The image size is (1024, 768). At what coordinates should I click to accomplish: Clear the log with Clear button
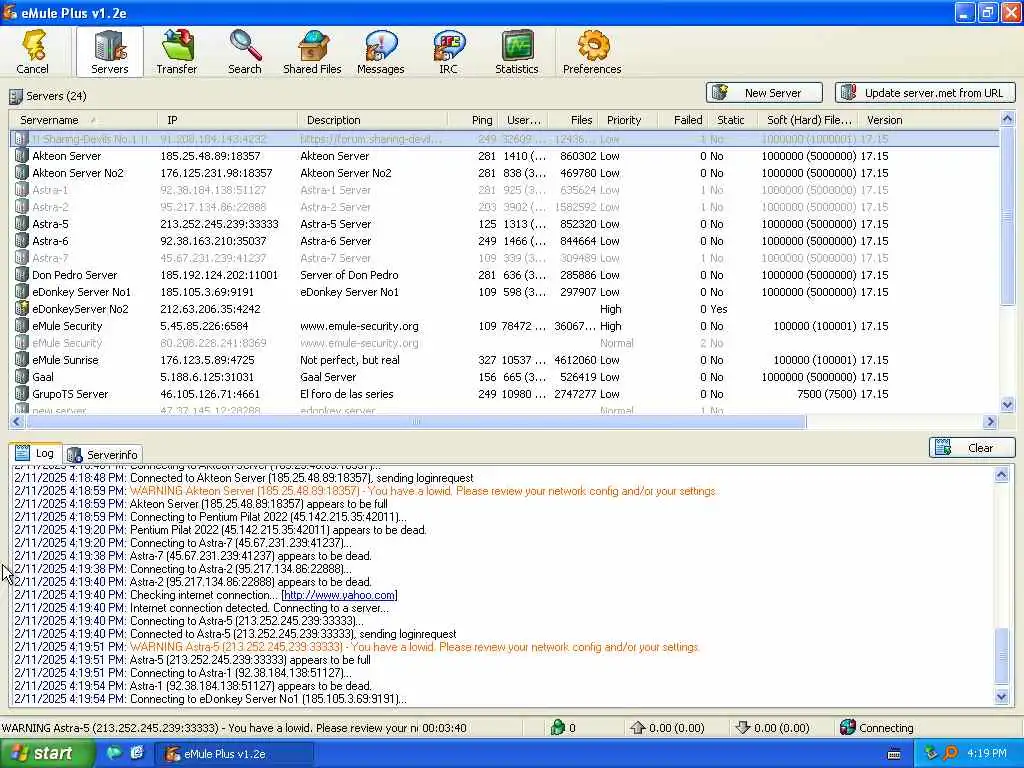972,448
